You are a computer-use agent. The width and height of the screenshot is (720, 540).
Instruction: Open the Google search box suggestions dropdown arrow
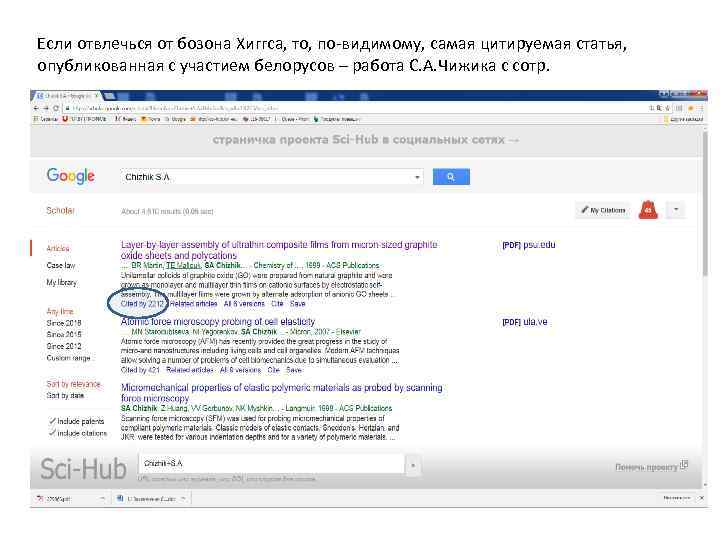pos(417,177)
